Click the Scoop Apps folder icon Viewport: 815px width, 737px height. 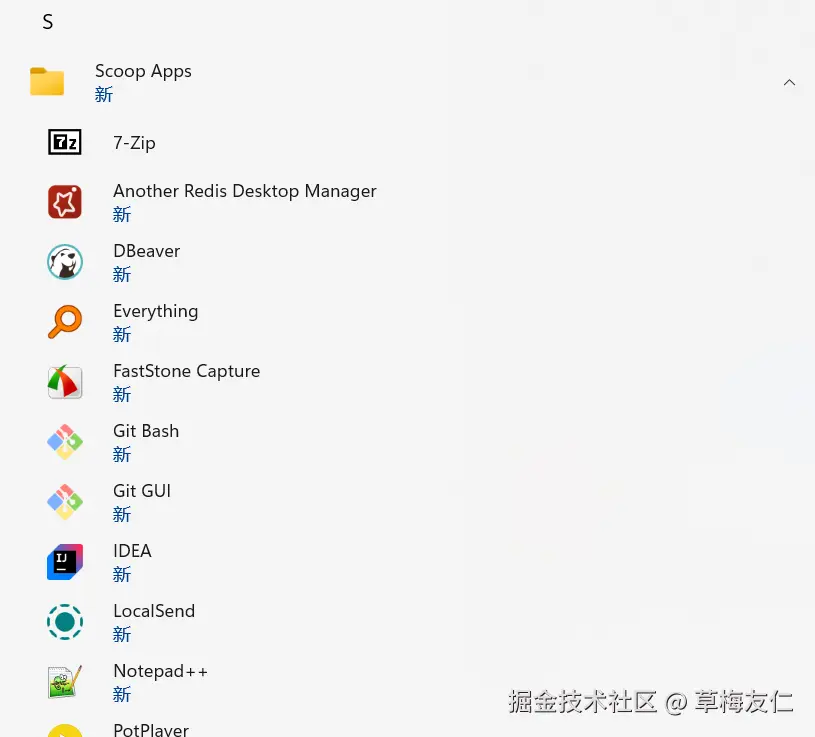point(47,82)
